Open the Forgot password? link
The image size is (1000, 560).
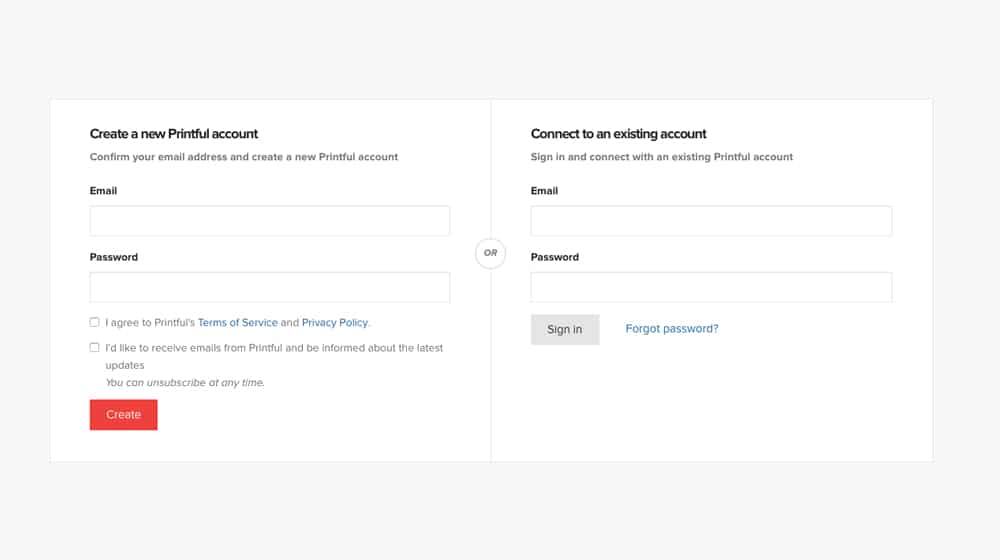pos(672,328)
